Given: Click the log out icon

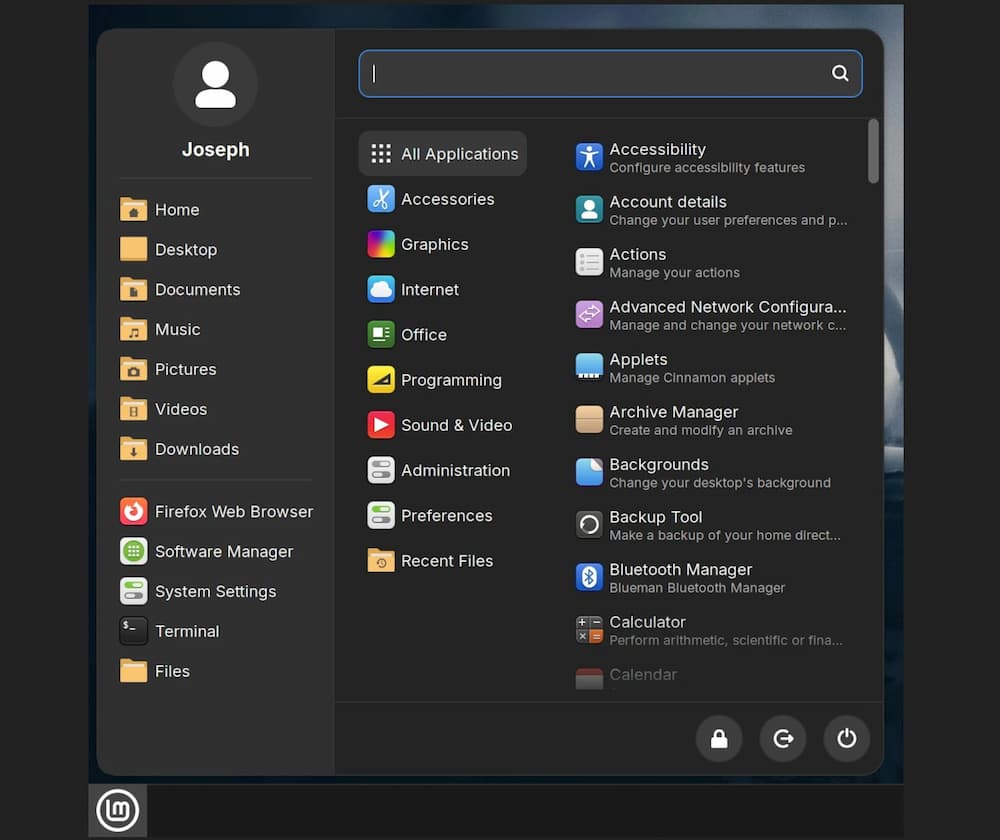Looking at the screenshot, I should 783,739.
